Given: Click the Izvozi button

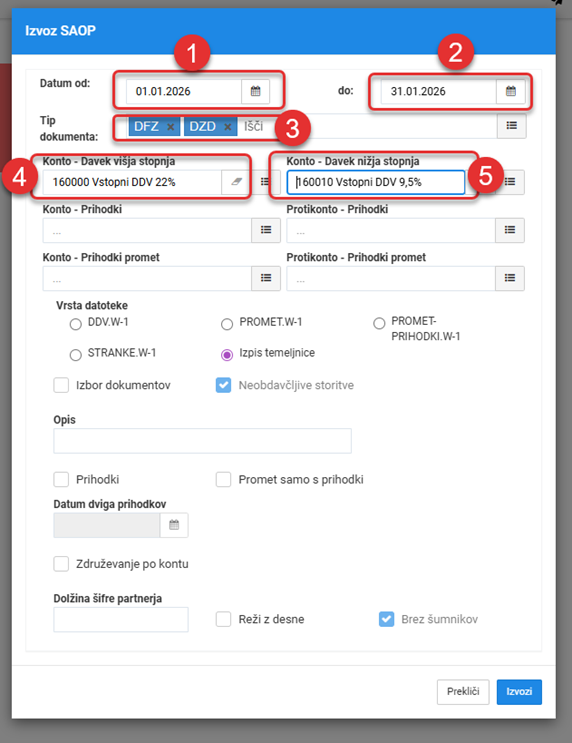Looking at the screenshot, I should (519, 692).
